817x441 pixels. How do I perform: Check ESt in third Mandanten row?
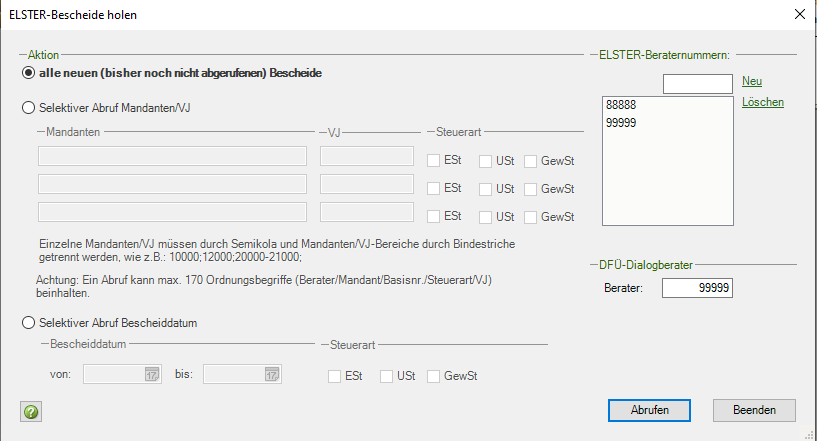[434, 216]
